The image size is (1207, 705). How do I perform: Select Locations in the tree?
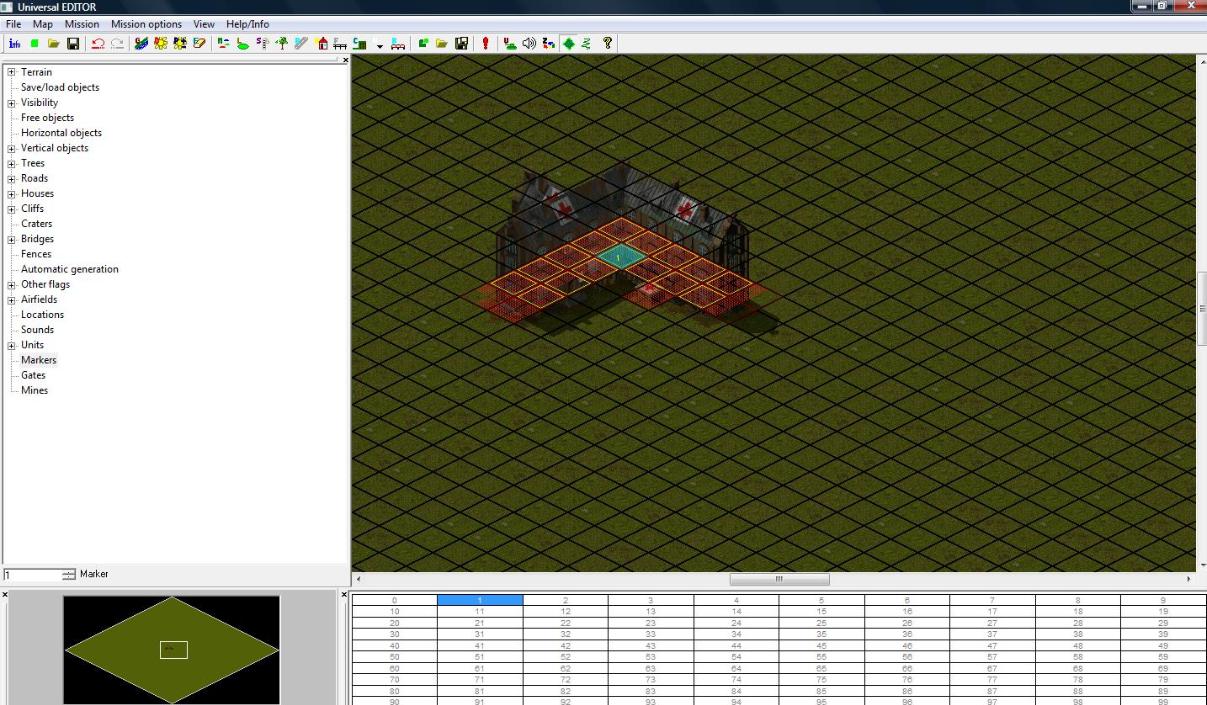[x=42, y=314]
